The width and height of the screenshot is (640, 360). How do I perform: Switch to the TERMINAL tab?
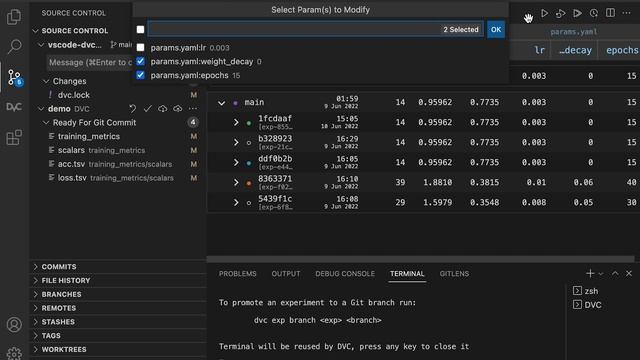click(407, 273)
